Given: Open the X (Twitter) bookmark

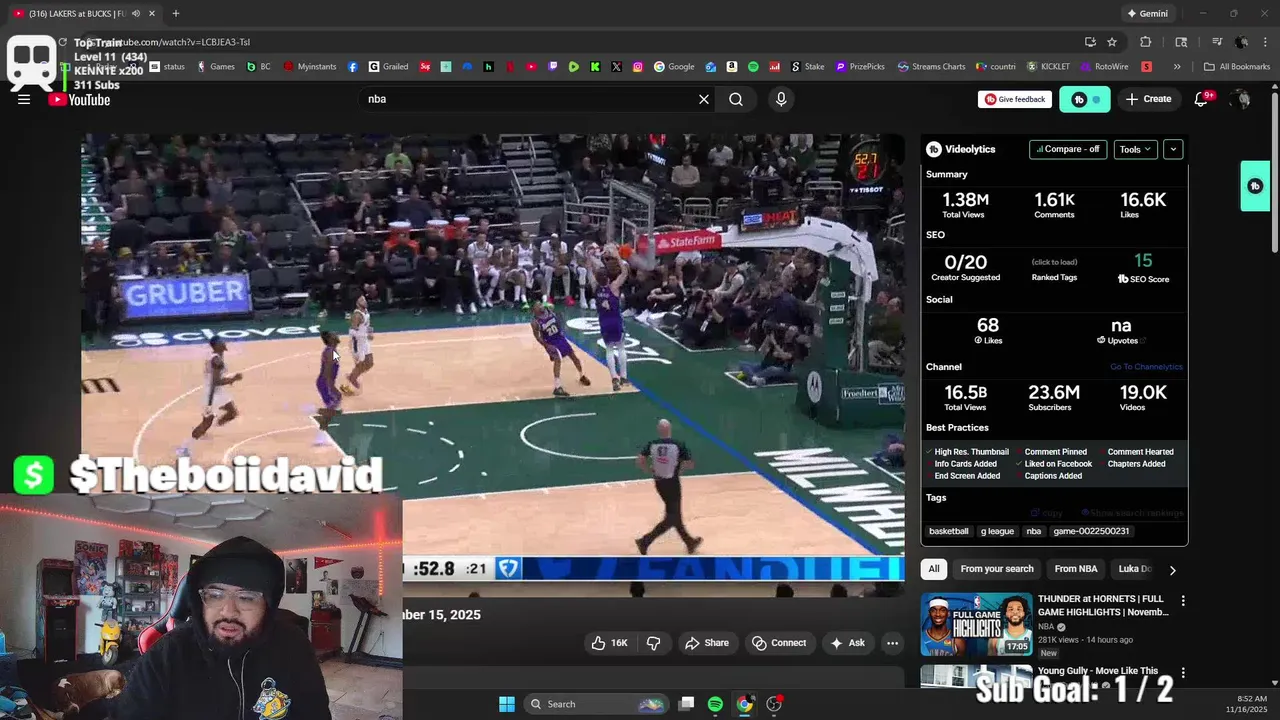Looking at the screenshot, I should [616, 67].
